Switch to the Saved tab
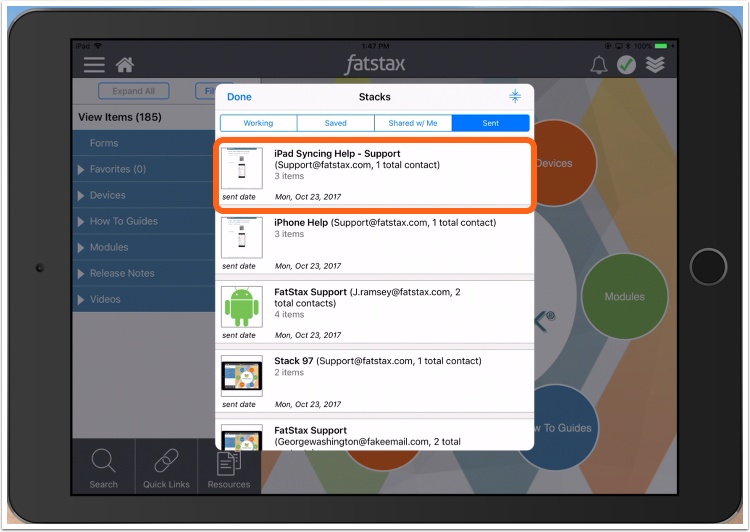Image resolution: width=750 pixels, height=532 pixels. tap(335, 123)
